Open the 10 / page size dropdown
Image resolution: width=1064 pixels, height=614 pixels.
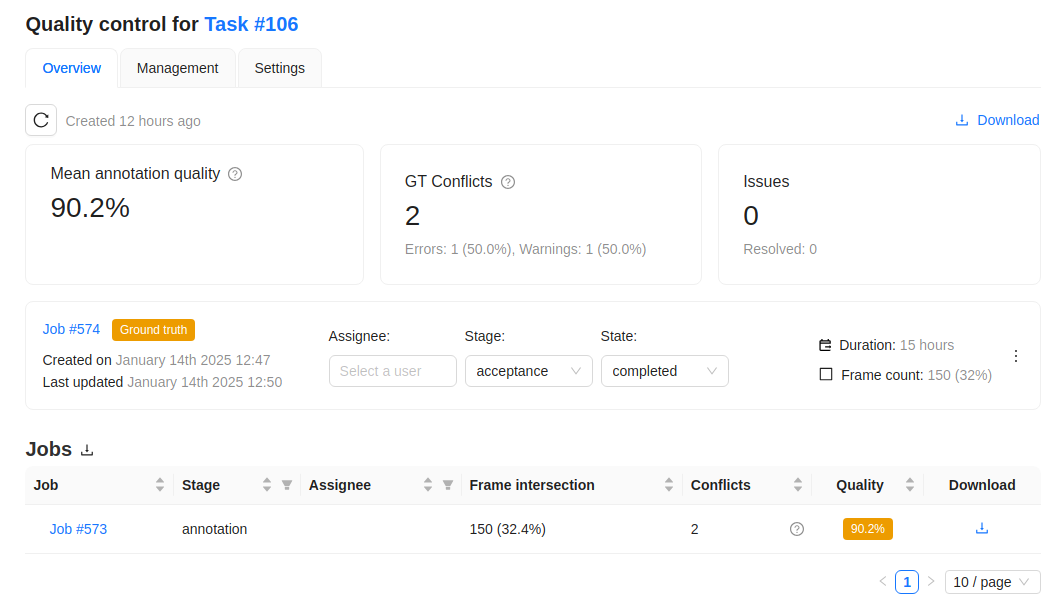click(992, 582)
